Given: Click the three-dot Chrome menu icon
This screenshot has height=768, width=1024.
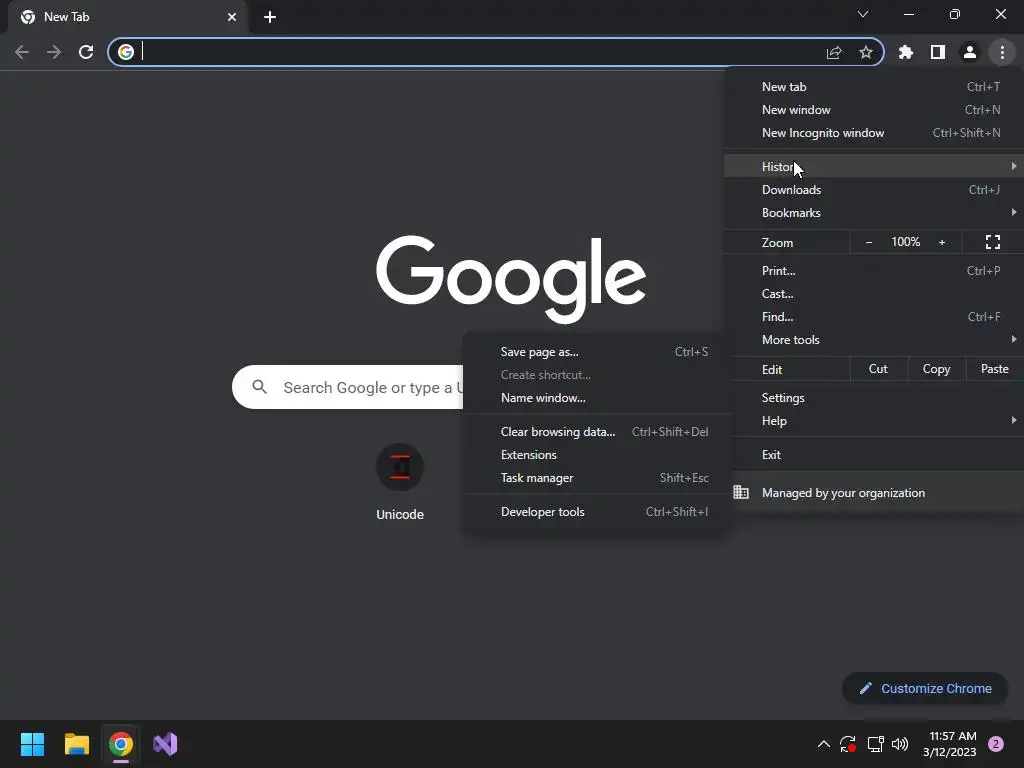Looking at the screenshot, I should pyautogui.click(x=1002, y=52).
